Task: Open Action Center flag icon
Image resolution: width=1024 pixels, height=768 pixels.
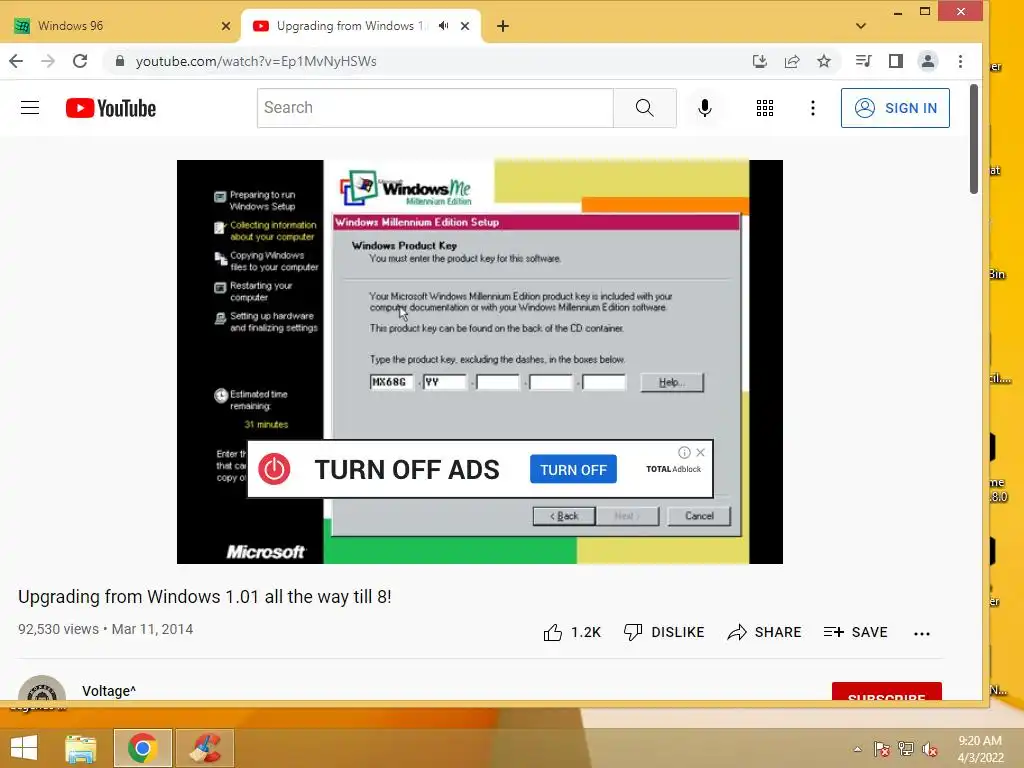Action: (881, 749)
